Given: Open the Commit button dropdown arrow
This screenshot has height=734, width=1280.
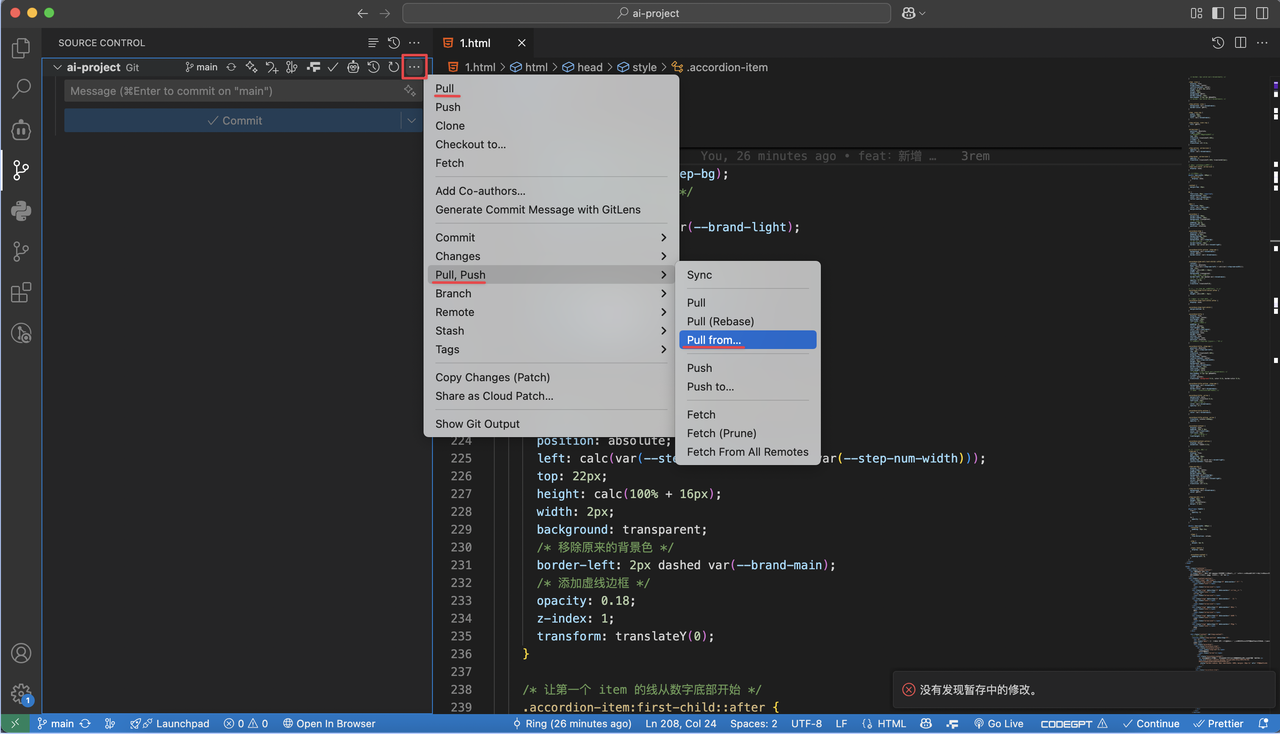Looking at the screenshot, I should point(412,120).
